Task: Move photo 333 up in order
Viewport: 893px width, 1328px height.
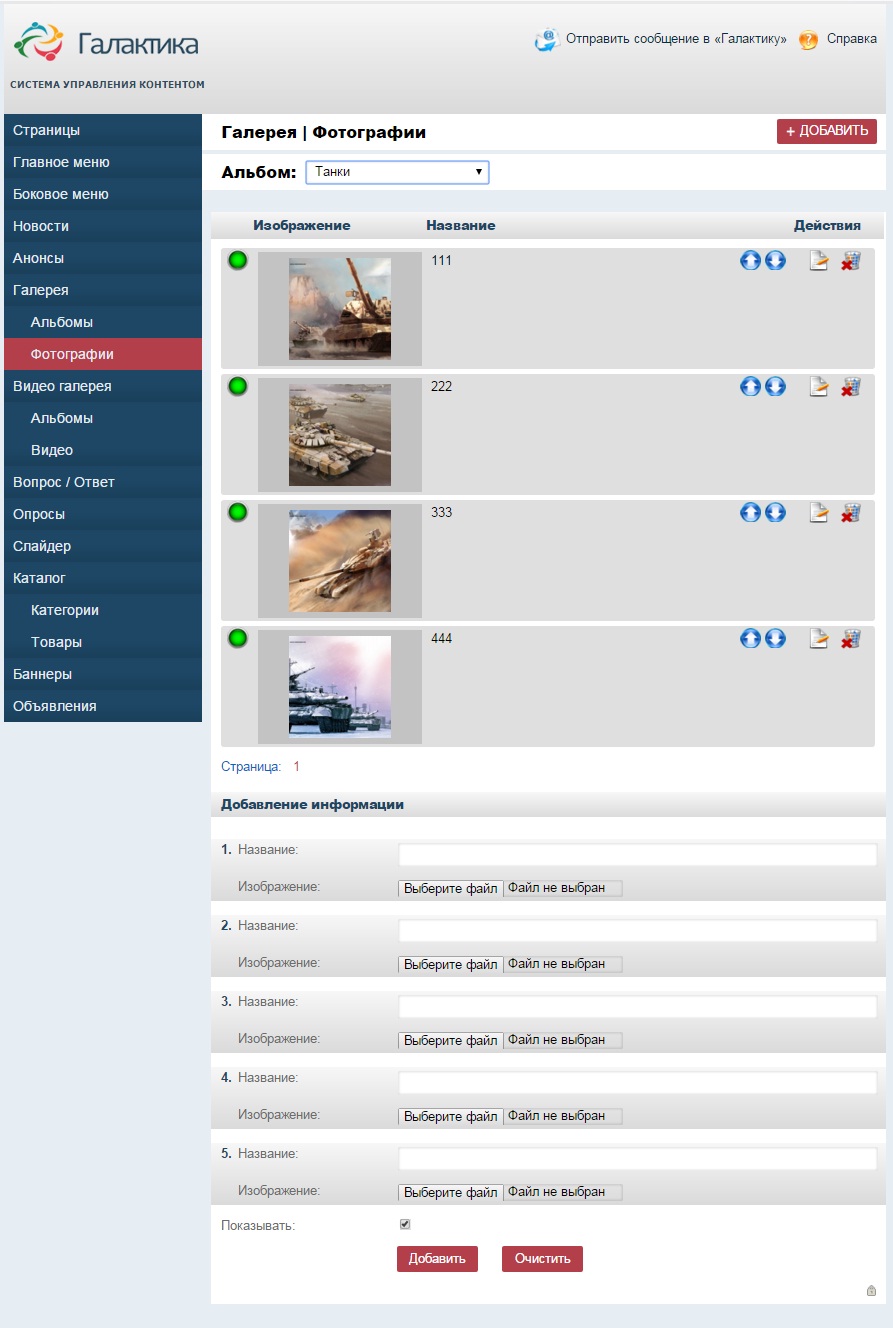Action: tap(750, 513)
